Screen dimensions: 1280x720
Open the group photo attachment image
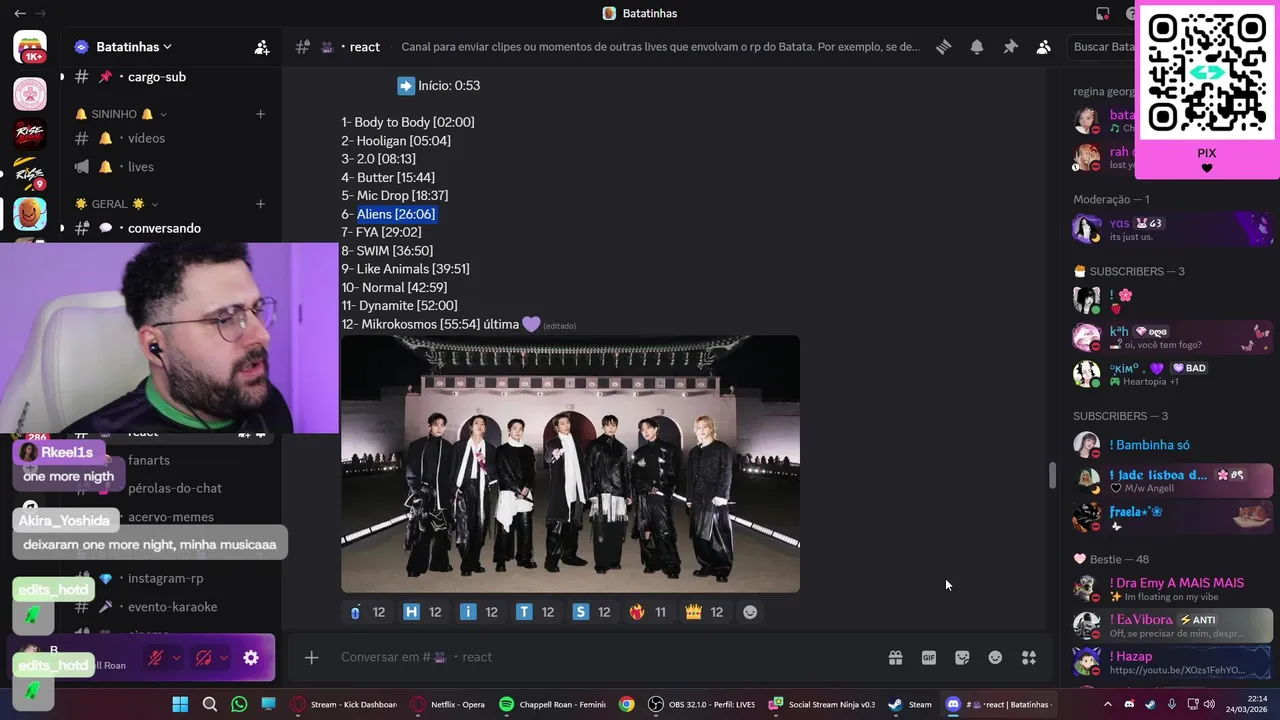570,464
